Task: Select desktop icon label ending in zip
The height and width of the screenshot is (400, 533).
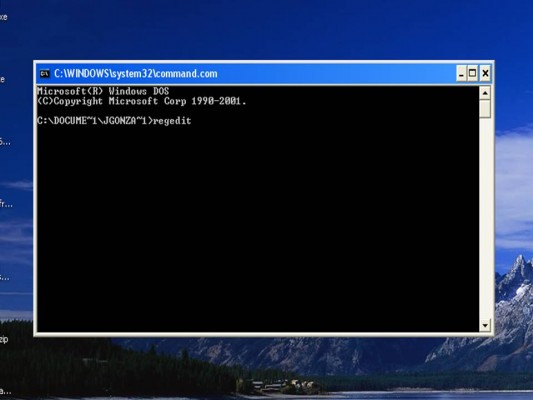Action: coord(4,339)
